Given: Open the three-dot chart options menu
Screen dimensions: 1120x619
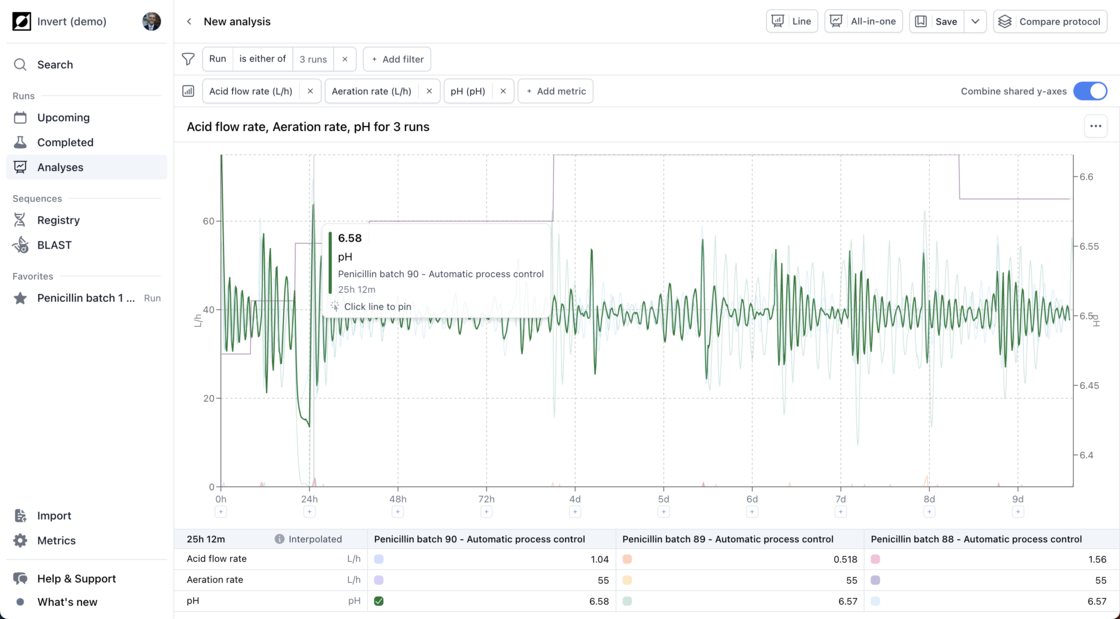Looking at the screenshot, I should click(1095, 127).
